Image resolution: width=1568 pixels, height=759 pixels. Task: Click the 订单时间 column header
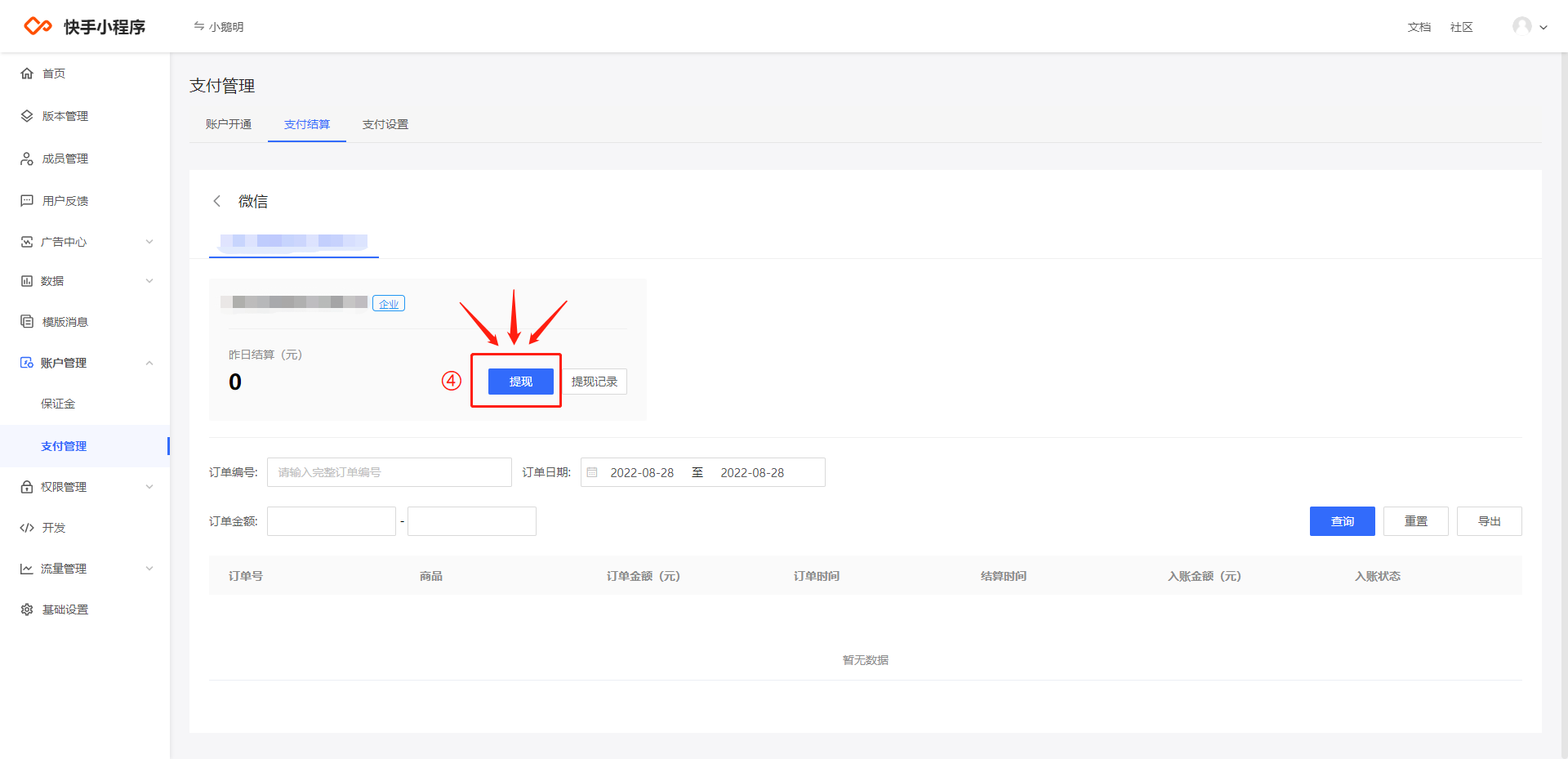click(817, 576)
